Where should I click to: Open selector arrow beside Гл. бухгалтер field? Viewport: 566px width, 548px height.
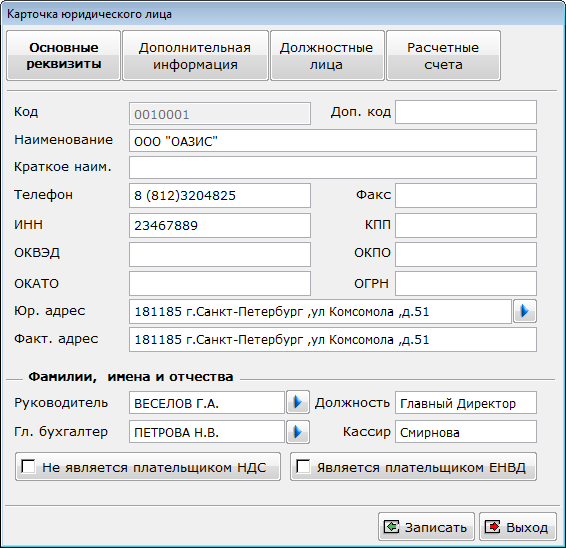(298, 432)
